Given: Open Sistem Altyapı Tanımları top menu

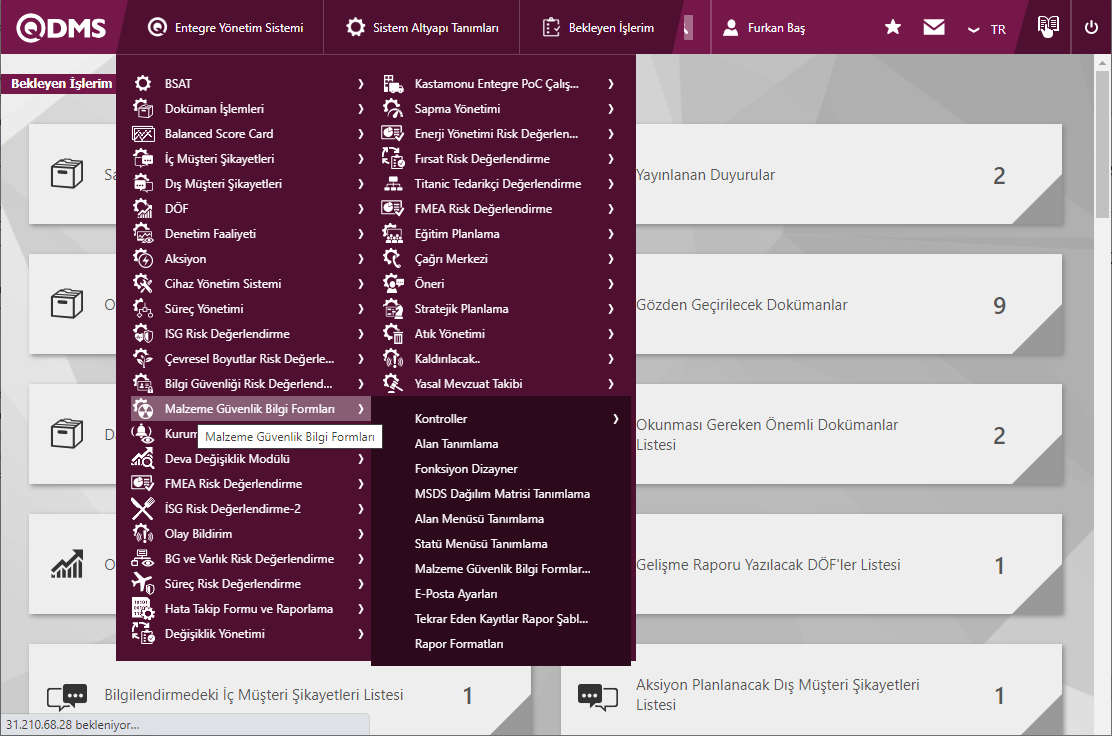Looking at the screenshot, I should click(x=422, y=28).
